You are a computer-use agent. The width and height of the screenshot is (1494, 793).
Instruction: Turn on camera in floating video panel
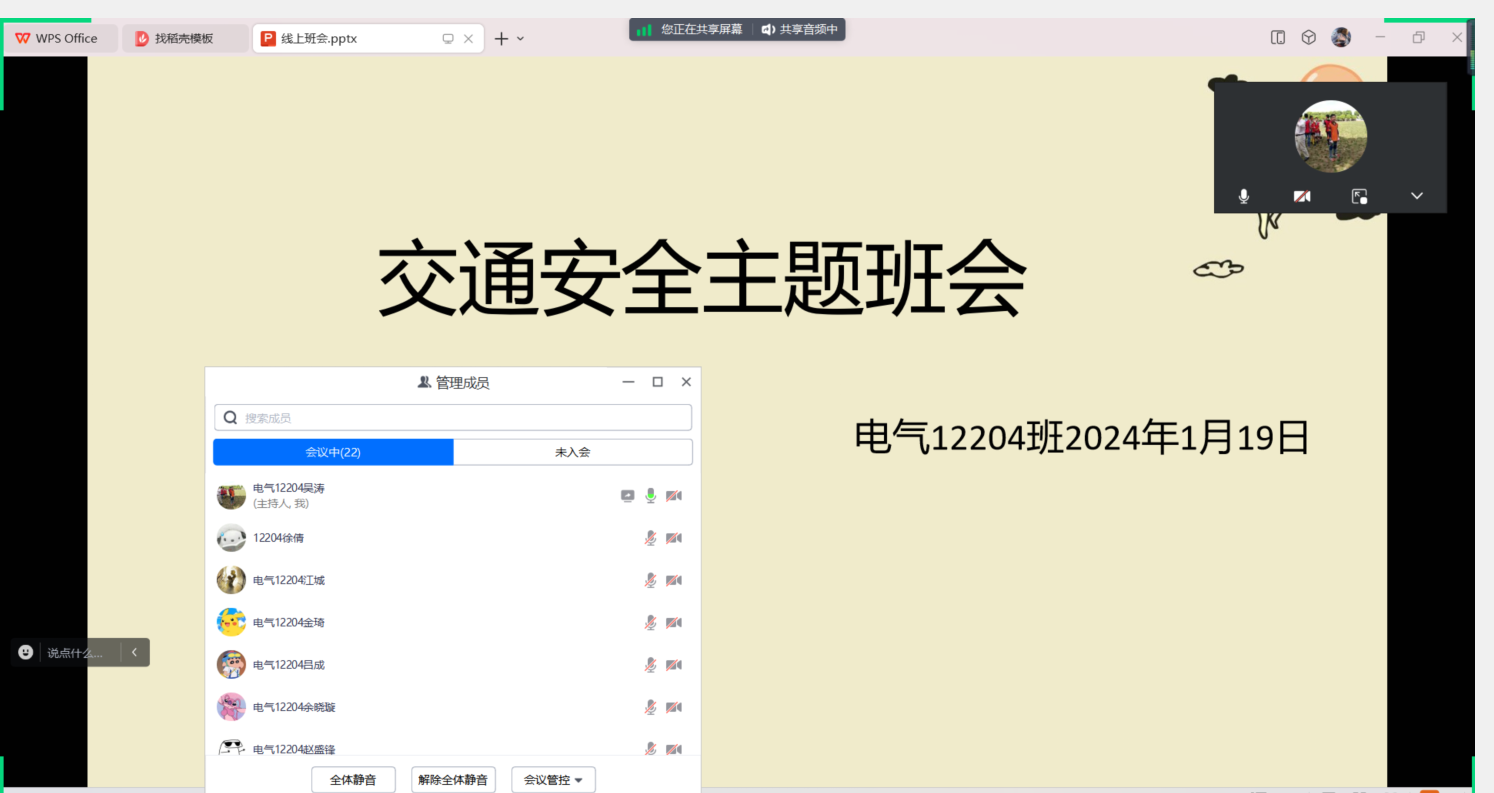[x=1301, y=196]
